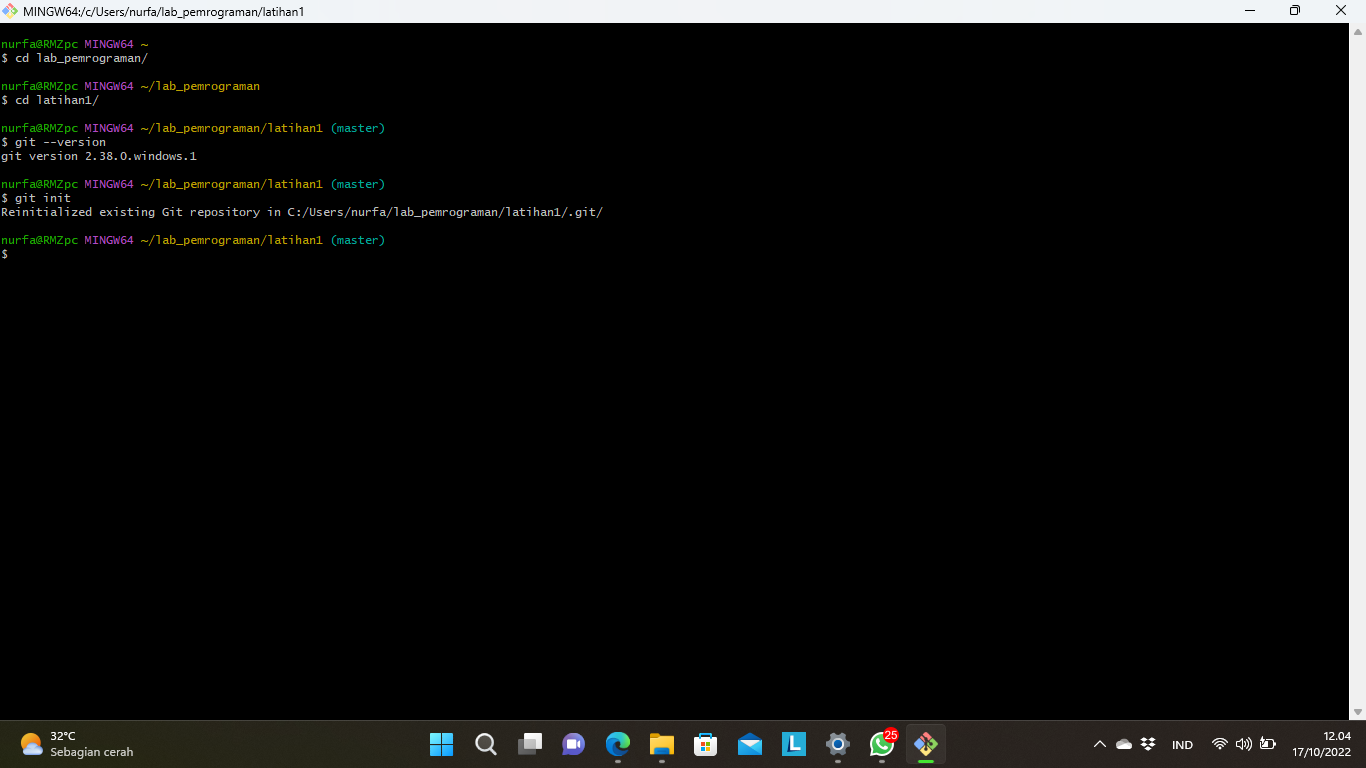Open Dropbox from the system tray

[1146, 744]
